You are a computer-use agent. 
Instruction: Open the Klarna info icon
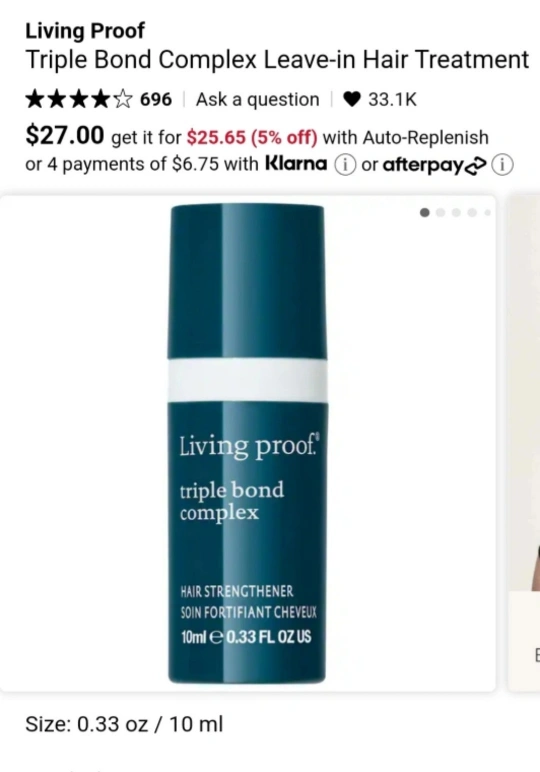pos(345,164)
